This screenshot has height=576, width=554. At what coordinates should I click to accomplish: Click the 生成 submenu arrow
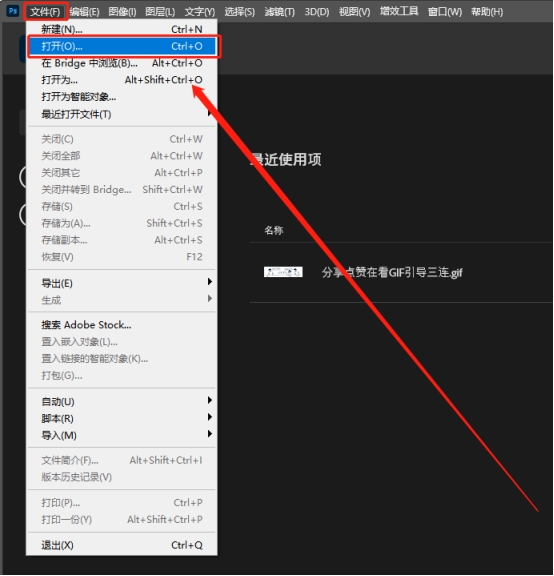(x=209, y=299)
